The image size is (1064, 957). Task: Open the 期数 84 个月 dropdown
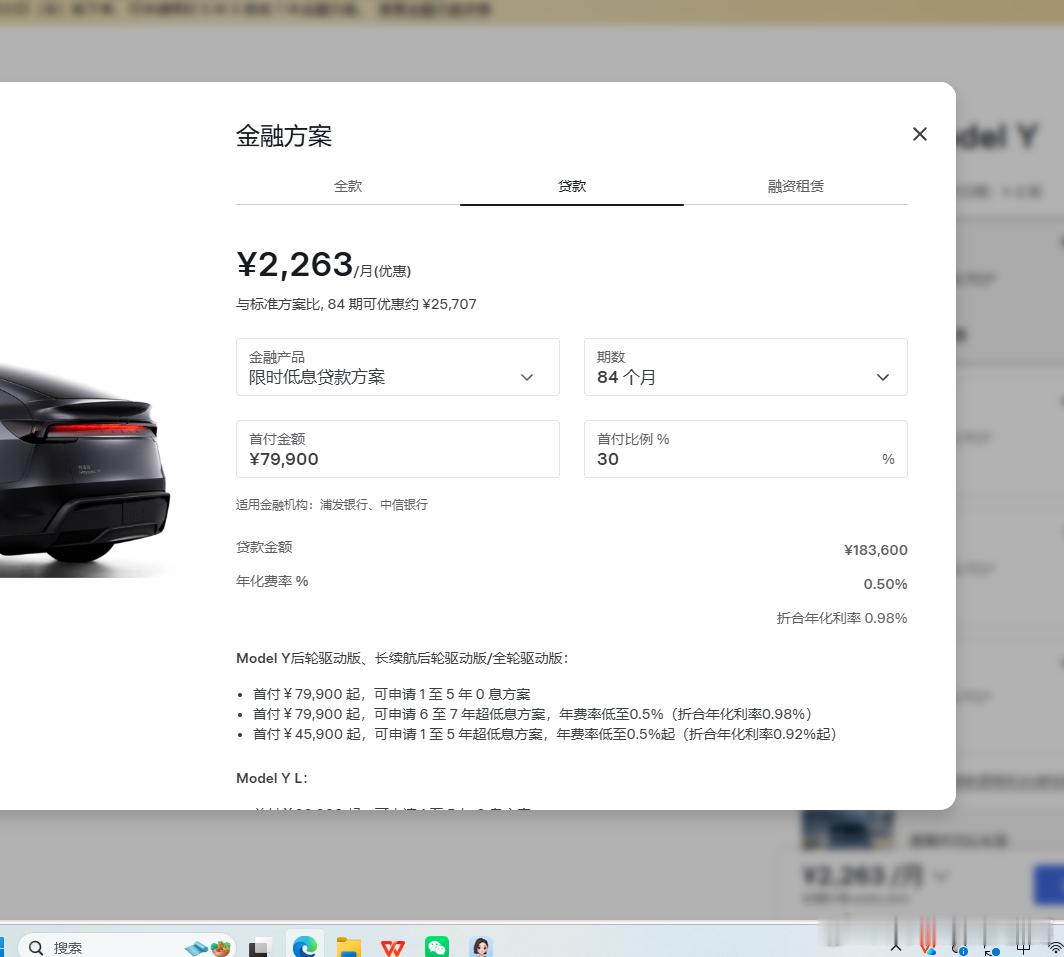[746, 367]
